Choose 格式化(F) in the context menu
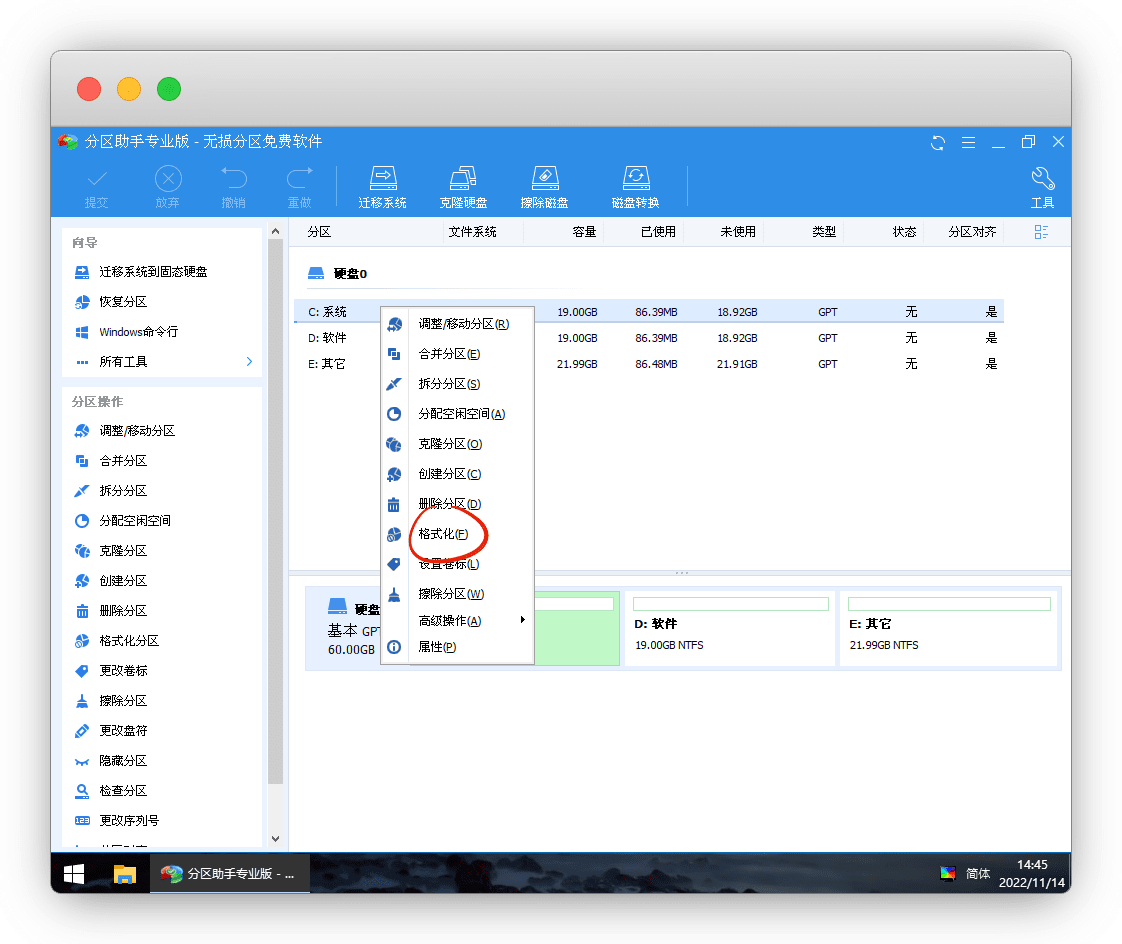 [443, 534]
